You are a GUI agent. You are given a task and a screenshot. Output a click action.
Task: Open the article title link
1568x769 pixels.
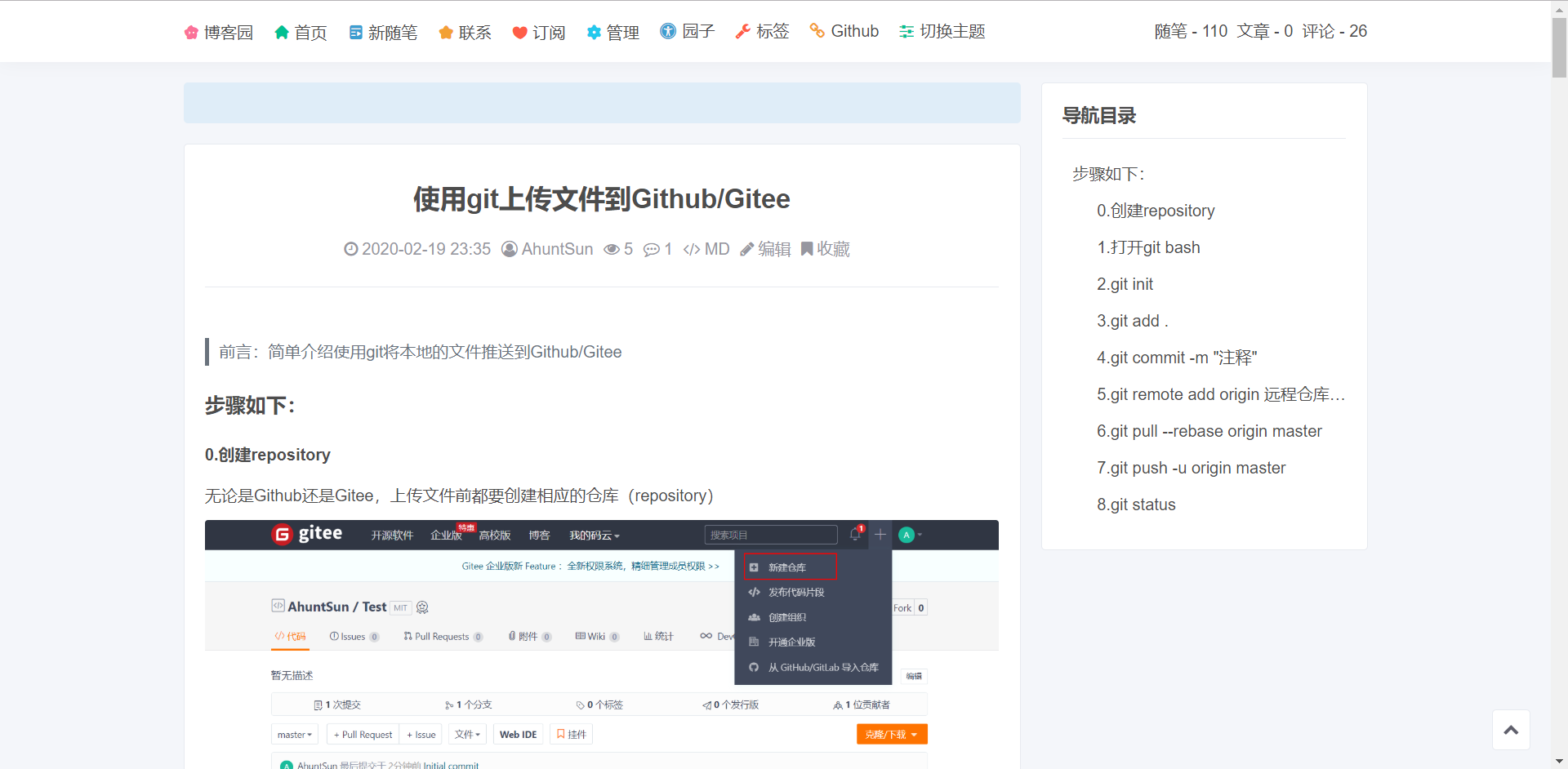pyautogui.click(x=602, y=198)
